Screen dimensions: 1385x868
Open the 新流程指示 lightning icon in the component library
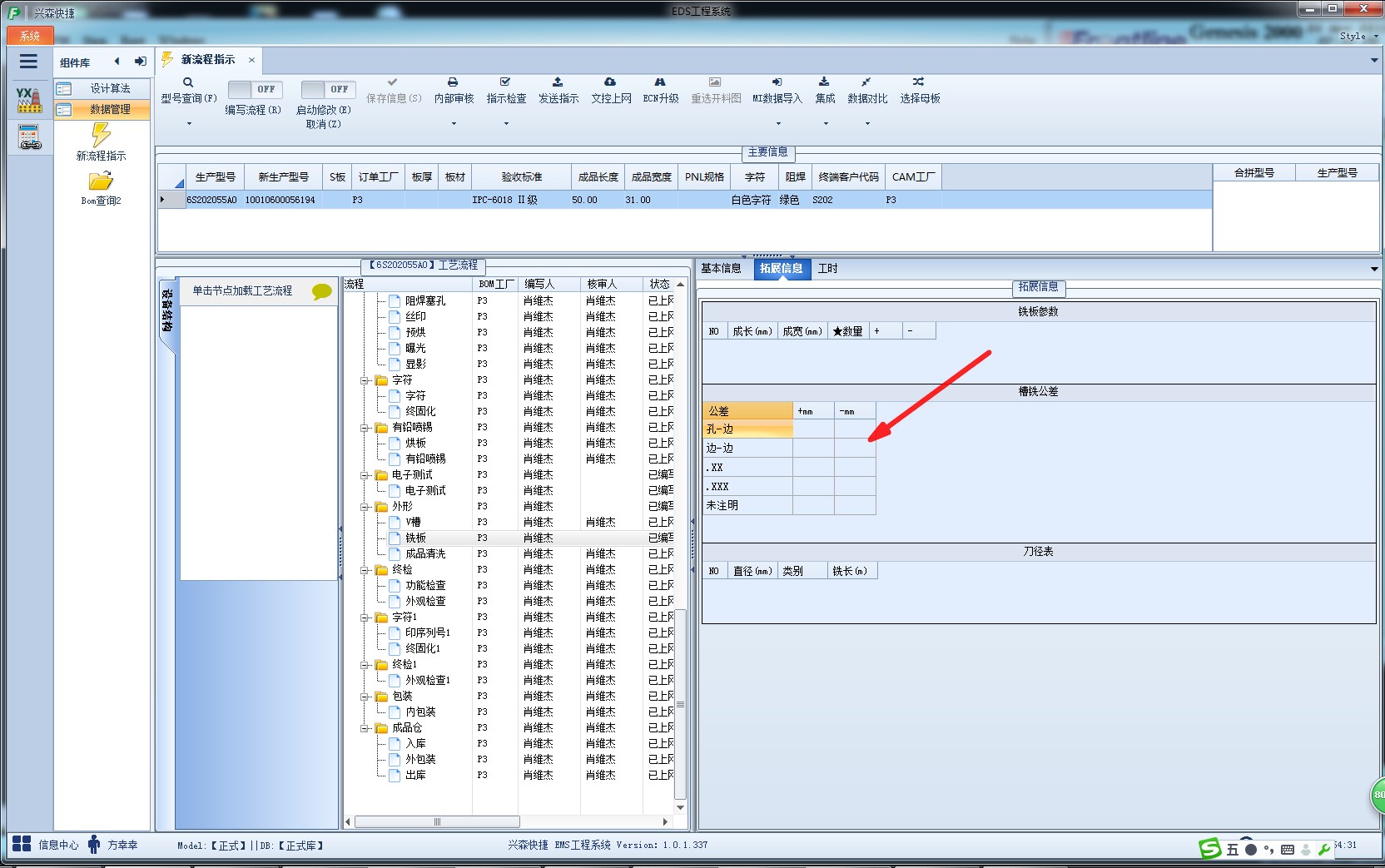click(102, 135)
